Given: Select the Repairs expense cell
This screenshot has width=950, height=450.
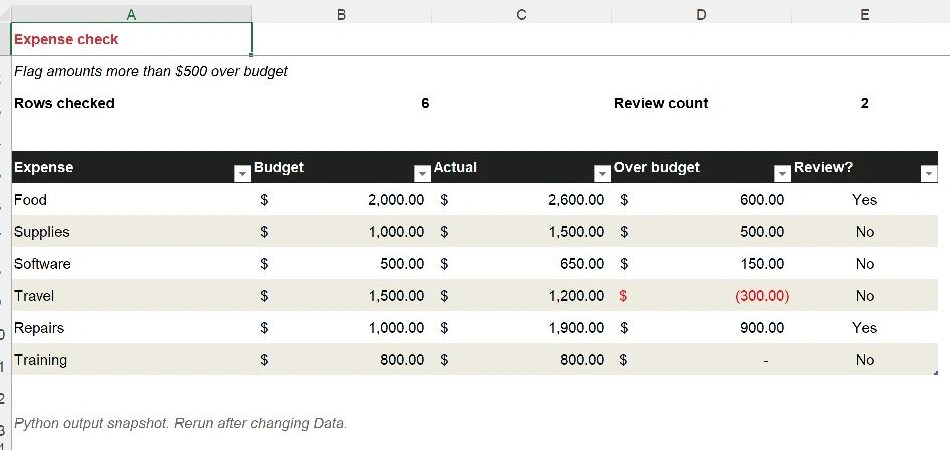Looking at the screenshot, I should (x=131, y=328).
